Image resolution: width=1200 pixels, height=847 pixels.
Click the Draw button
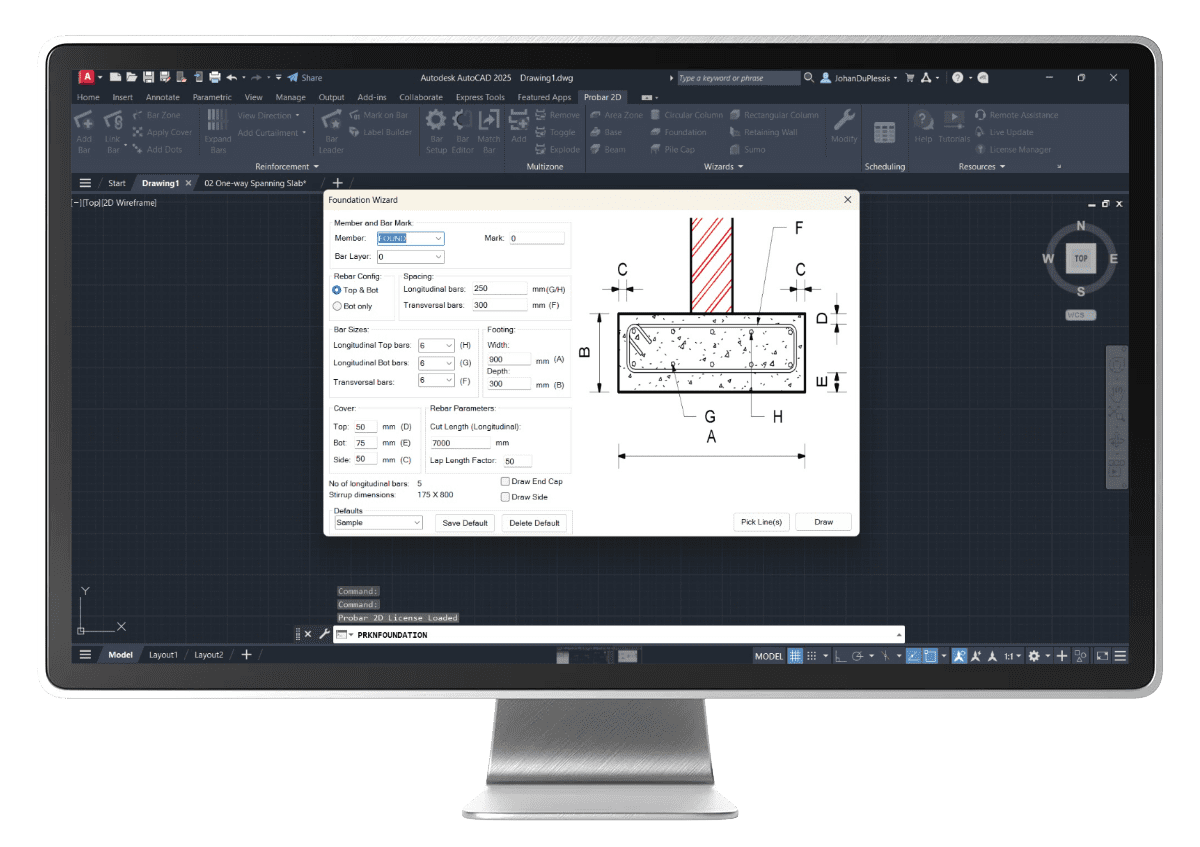point(823,522)
